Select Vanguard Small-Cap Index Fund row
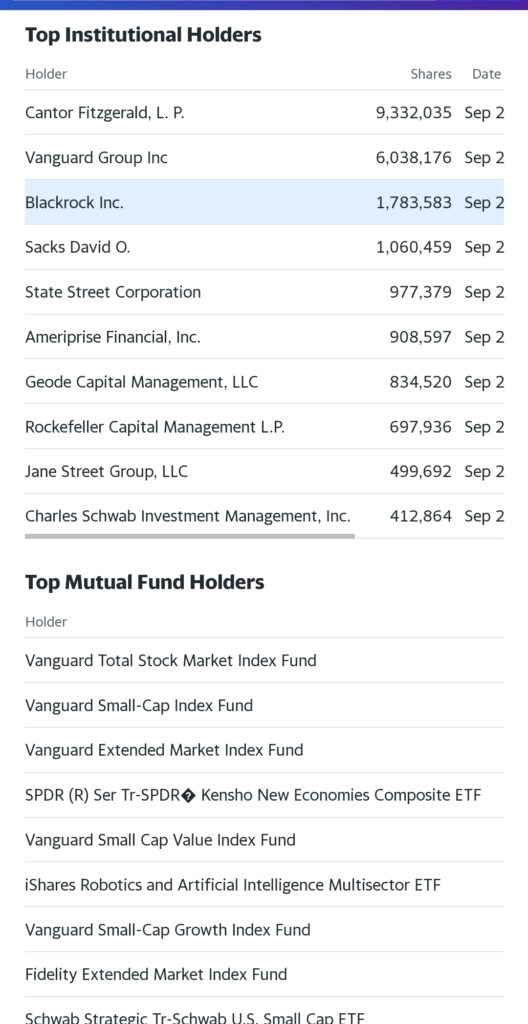 tap(264, 705)
